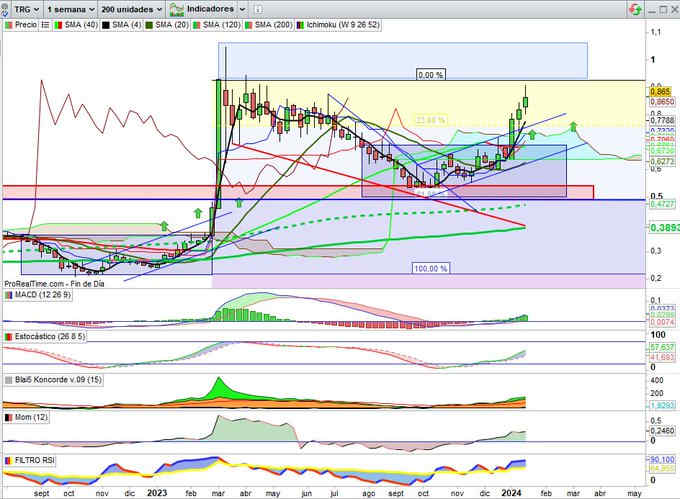Open the '200 unidades' history dropdown
Image resolution: width=680 pixels, height=499 pixels.
[132, 9]
